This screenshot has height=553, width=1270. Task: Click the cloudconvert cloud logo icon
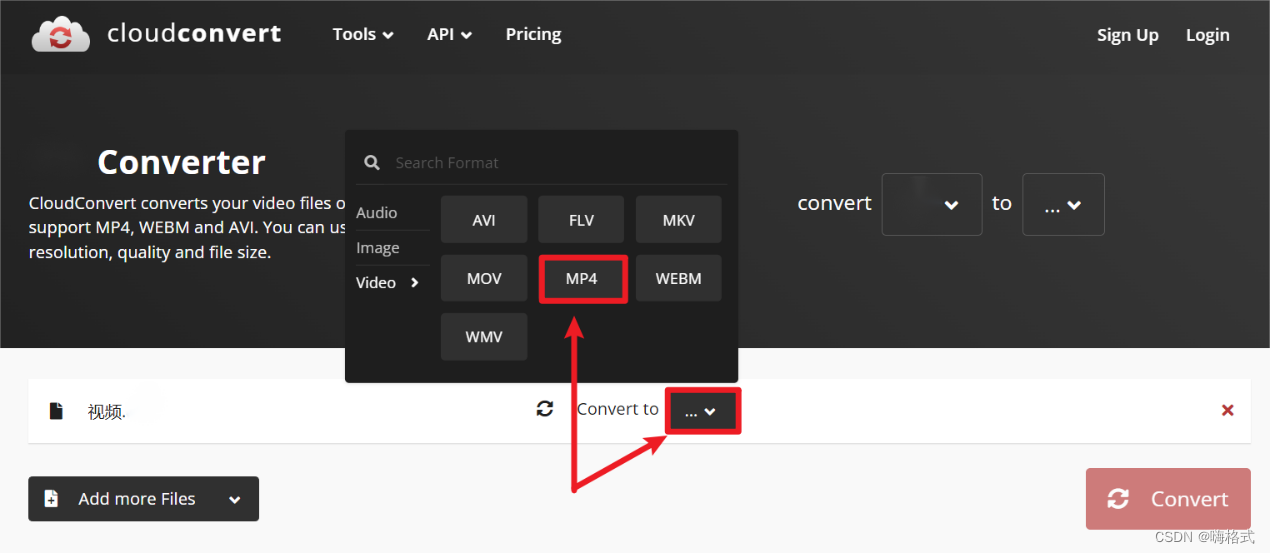click(x=61, y=34)
